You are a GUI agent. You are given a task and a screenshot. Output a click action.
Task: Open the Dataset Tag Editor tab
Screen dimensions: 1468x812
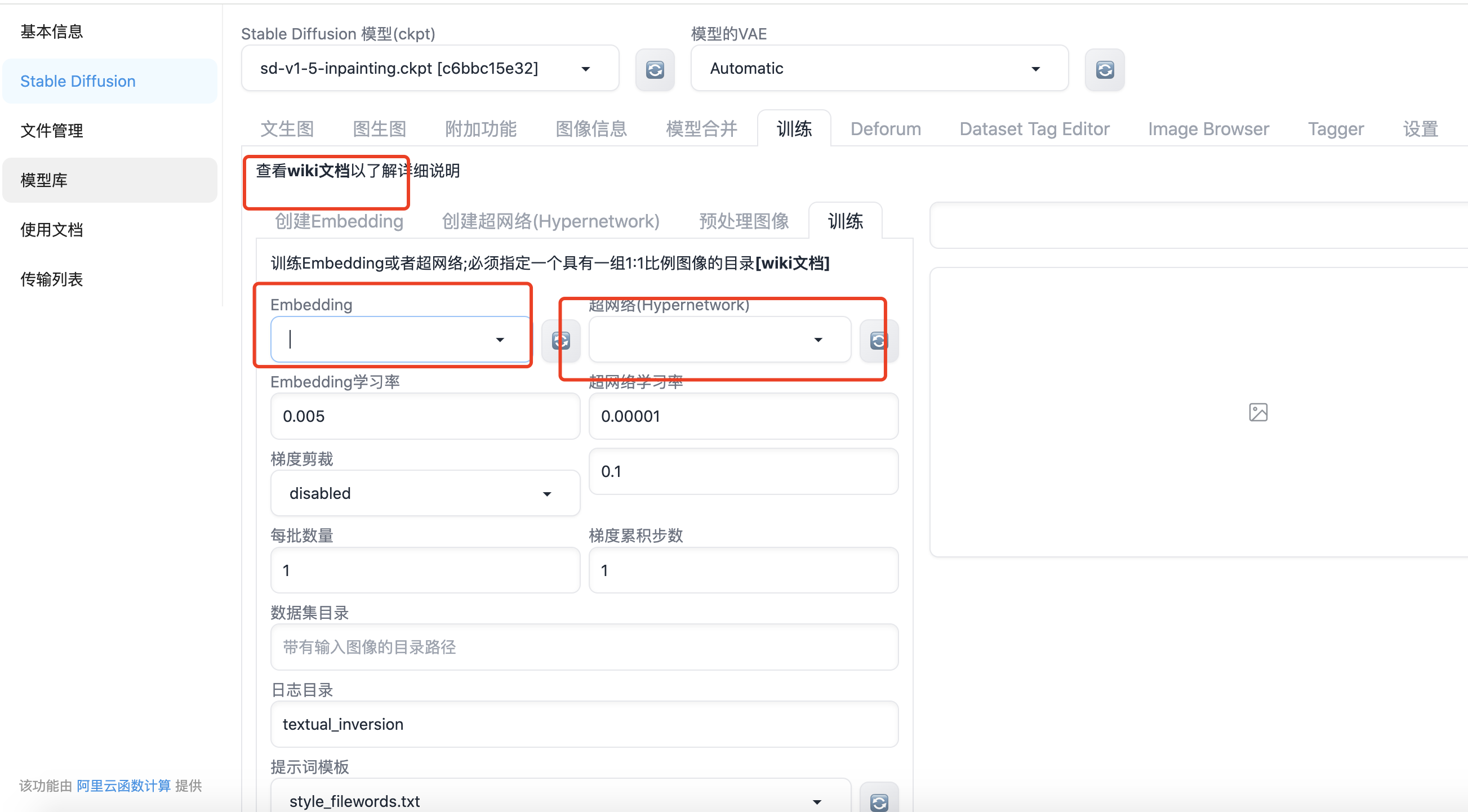(x=1034, y=129)
